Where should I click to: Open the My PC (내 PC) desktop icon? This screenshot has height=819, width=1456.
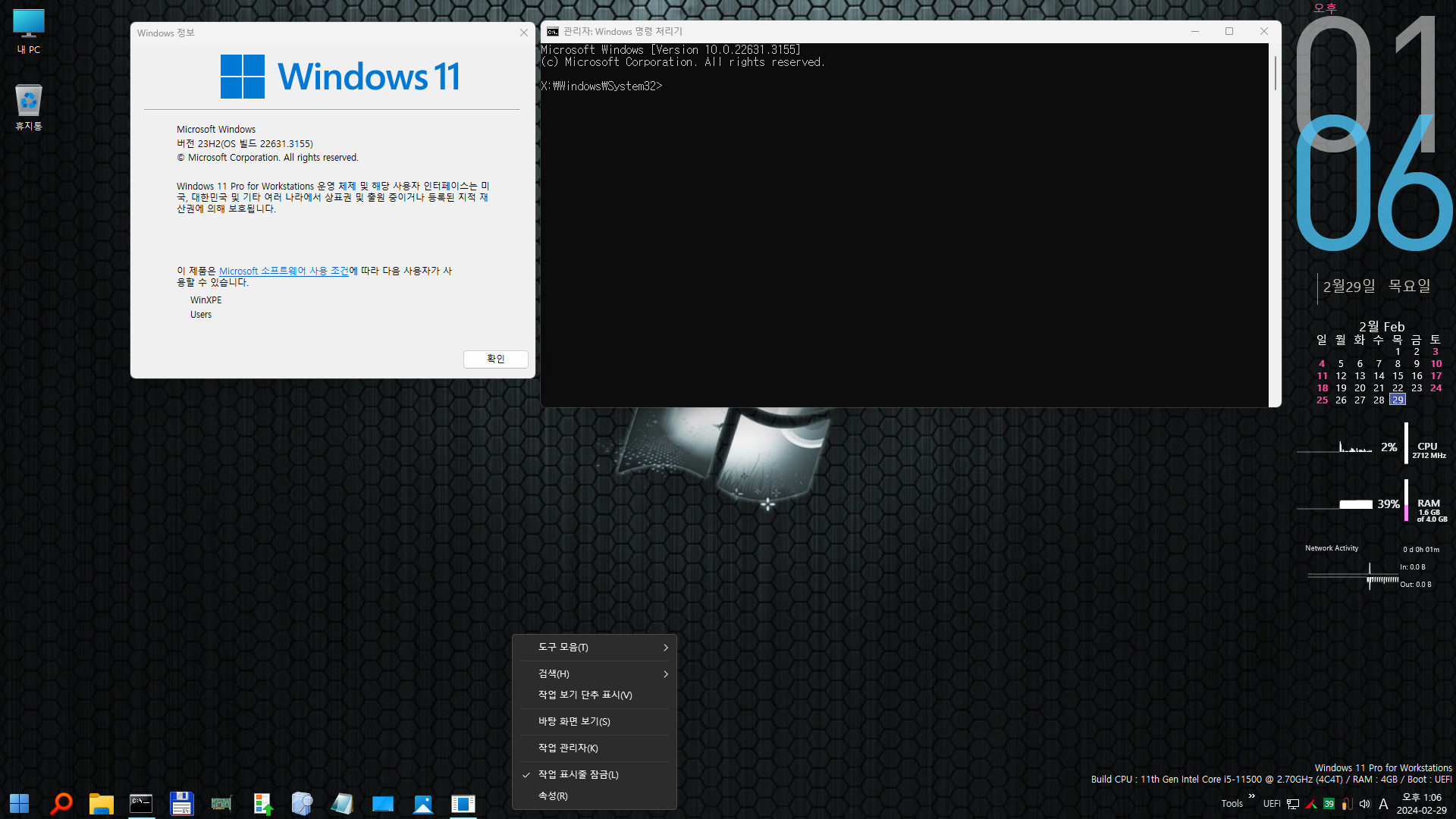(x=29, y=32)
